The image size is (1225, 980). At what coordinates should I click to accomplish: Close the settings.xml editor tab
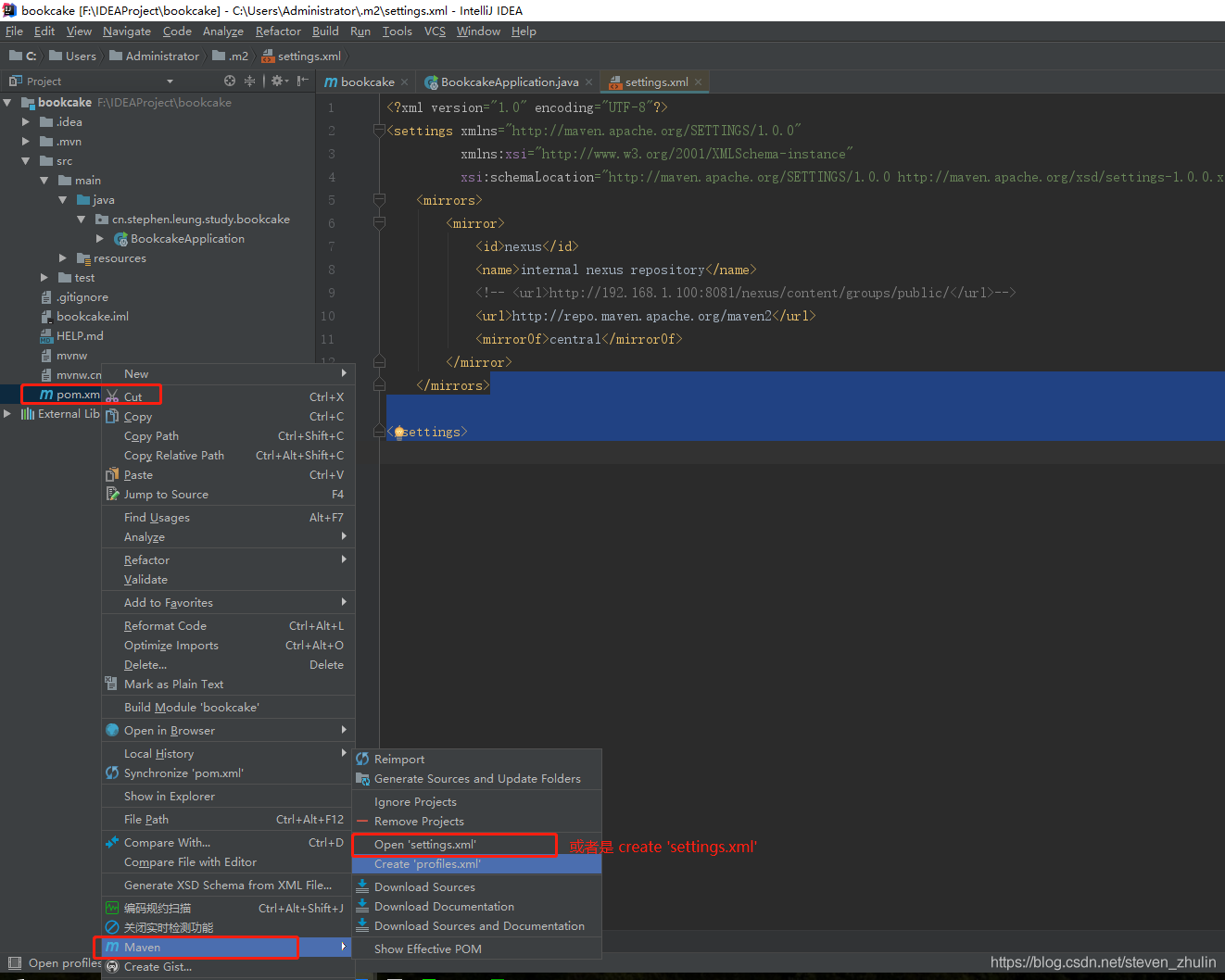[x=699, y=82]
